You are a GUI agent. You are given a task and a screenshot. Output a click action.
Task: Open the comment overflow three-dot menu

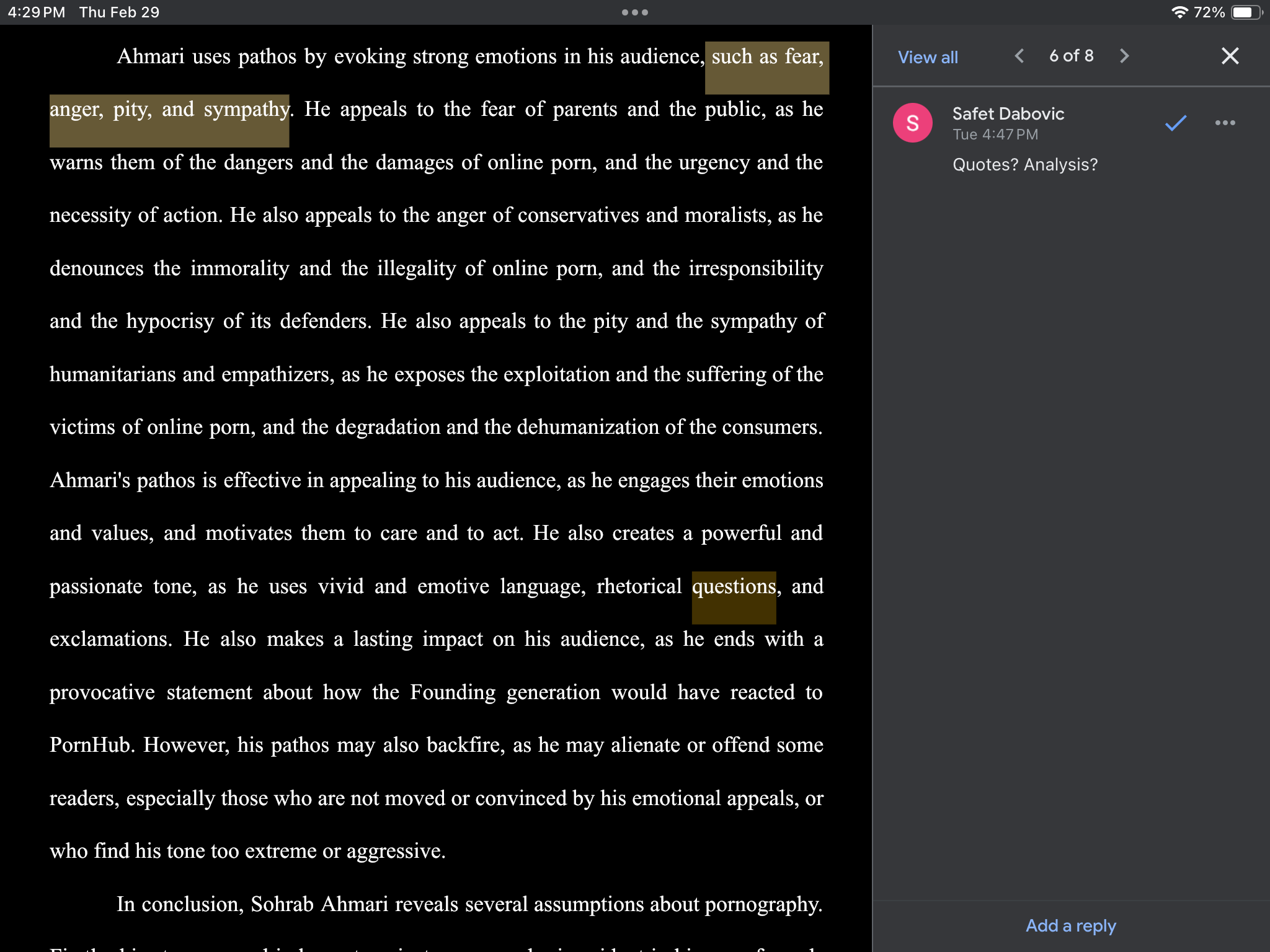click(1225, 123)
